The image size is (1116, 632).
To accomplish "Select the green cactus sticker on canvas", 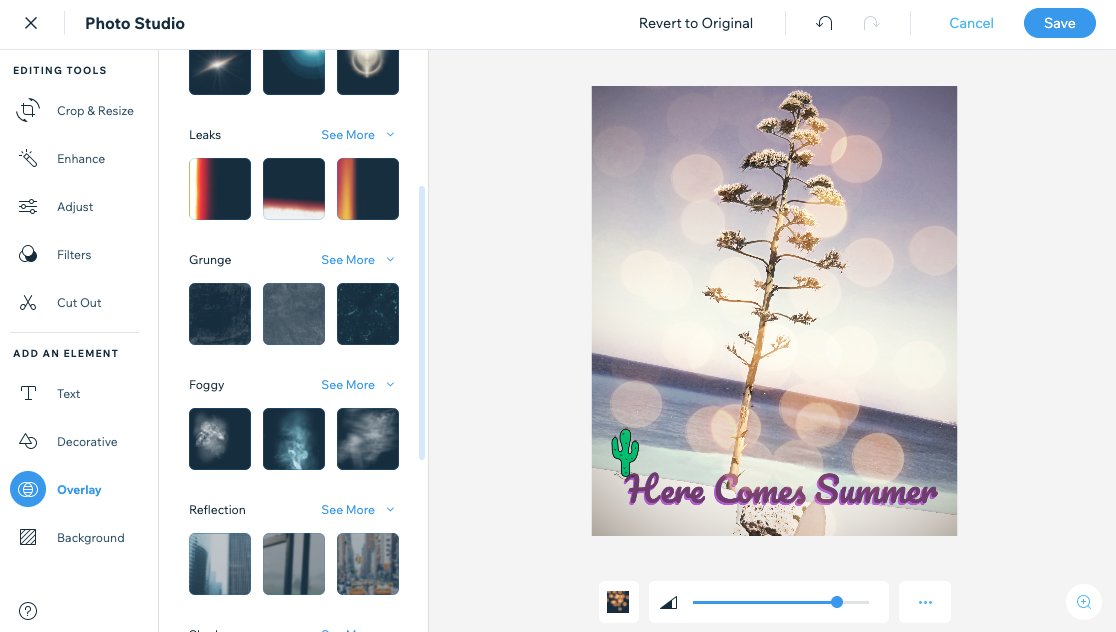I will pyautogui.click(x=625, y=451).
